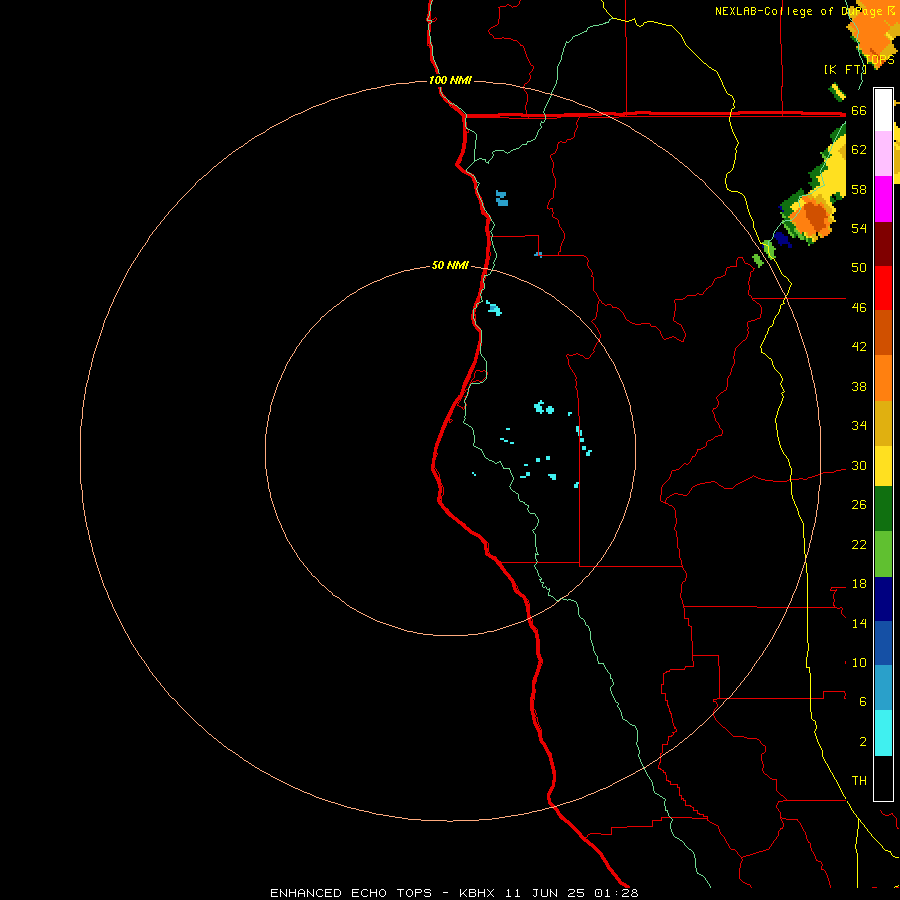
Task: Pick the light green legend band
Action: point(883,554)
